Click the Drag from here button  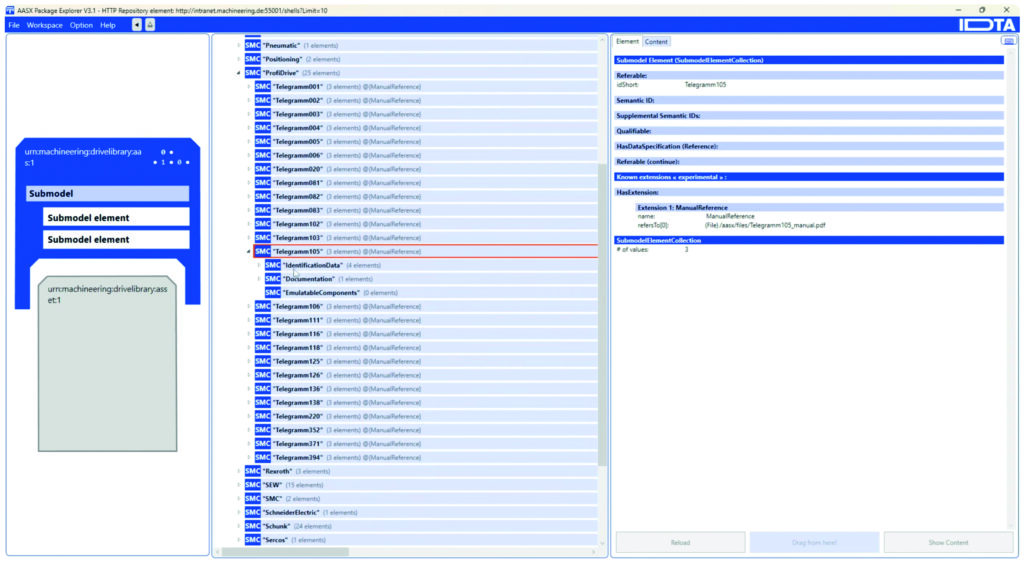click(x=814, y=542)
